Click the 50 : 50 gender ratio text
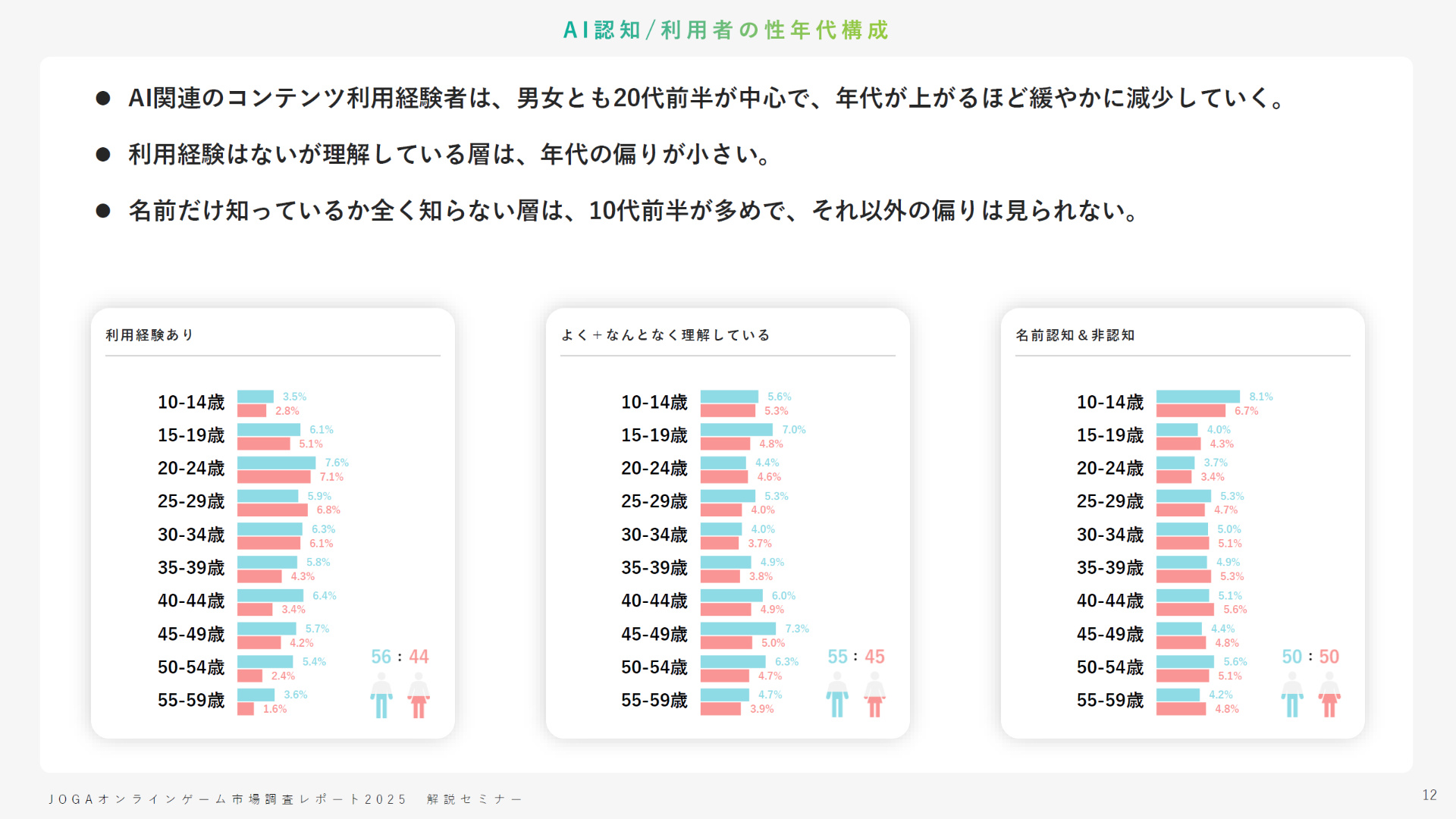The height and width of the screenshot is (819, 1456). click(x=1310, y=657)
